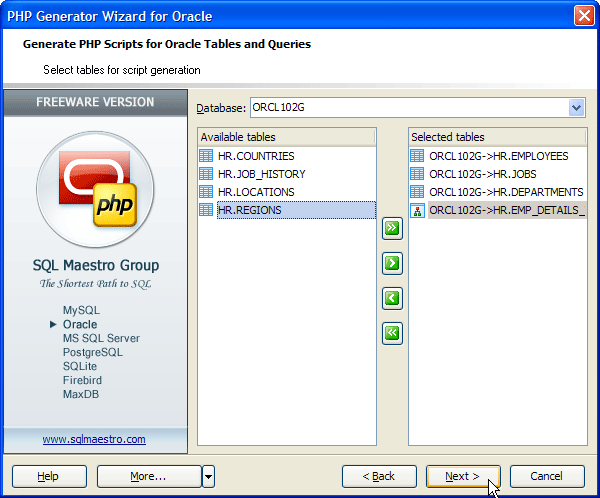Click the table icon beside ORCL102G->HR.EMPLOYEES
Viewport: 600px width, 498px height.
click(x=417, y=156)
